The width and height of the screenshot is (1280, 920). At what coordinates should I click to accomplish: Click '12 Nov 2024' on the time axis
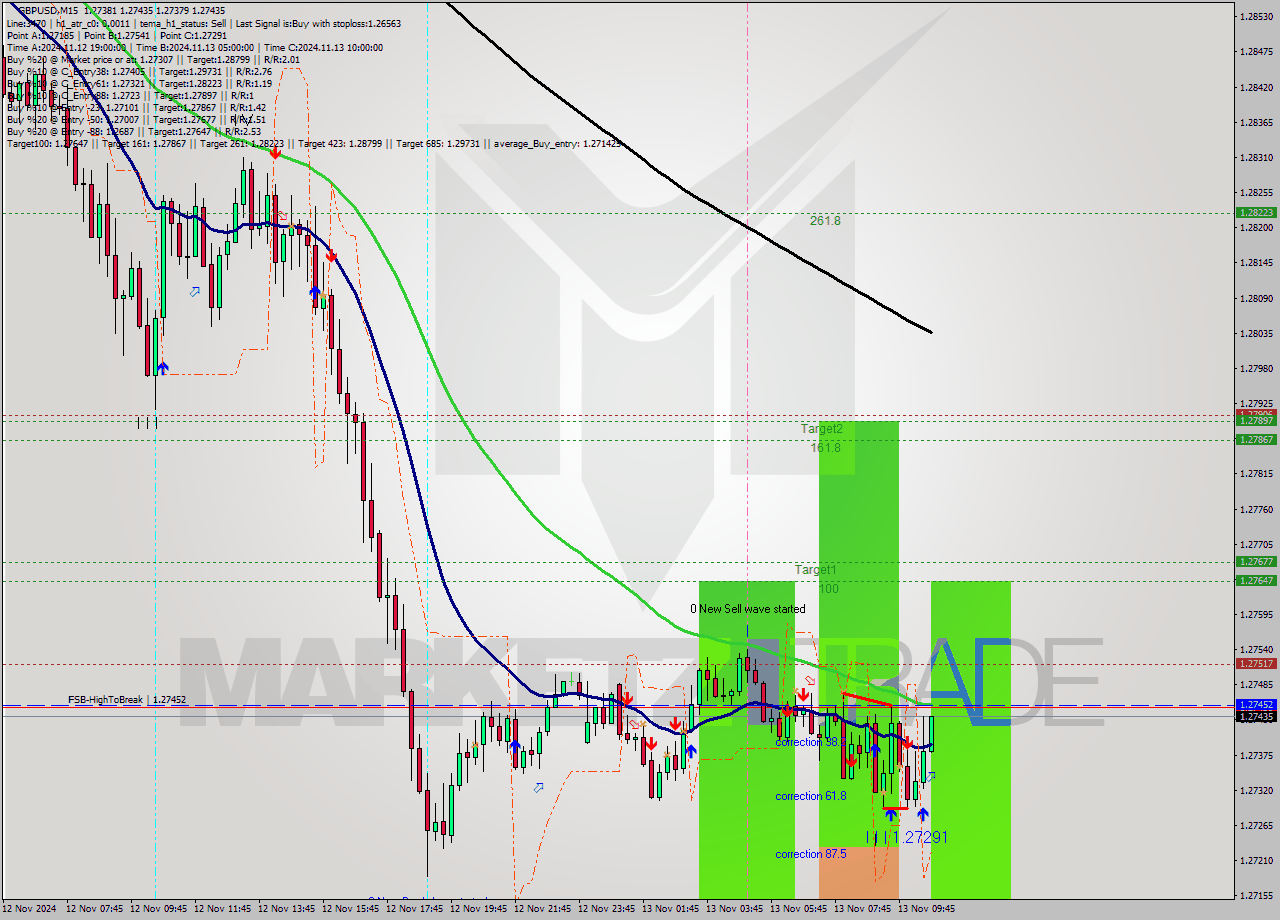coord(30,910)
